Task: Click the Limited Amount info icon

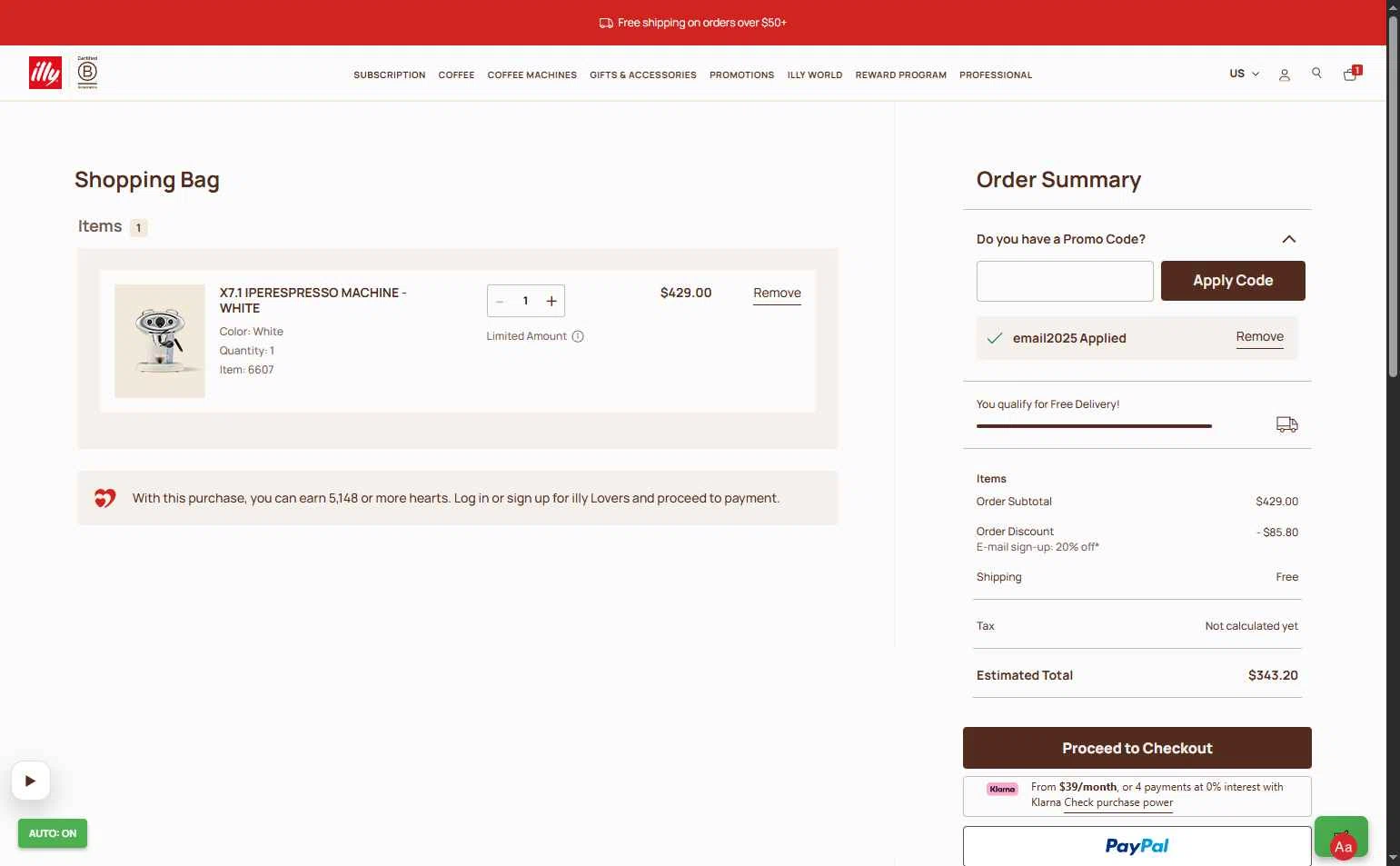Action: click(578, 336)
